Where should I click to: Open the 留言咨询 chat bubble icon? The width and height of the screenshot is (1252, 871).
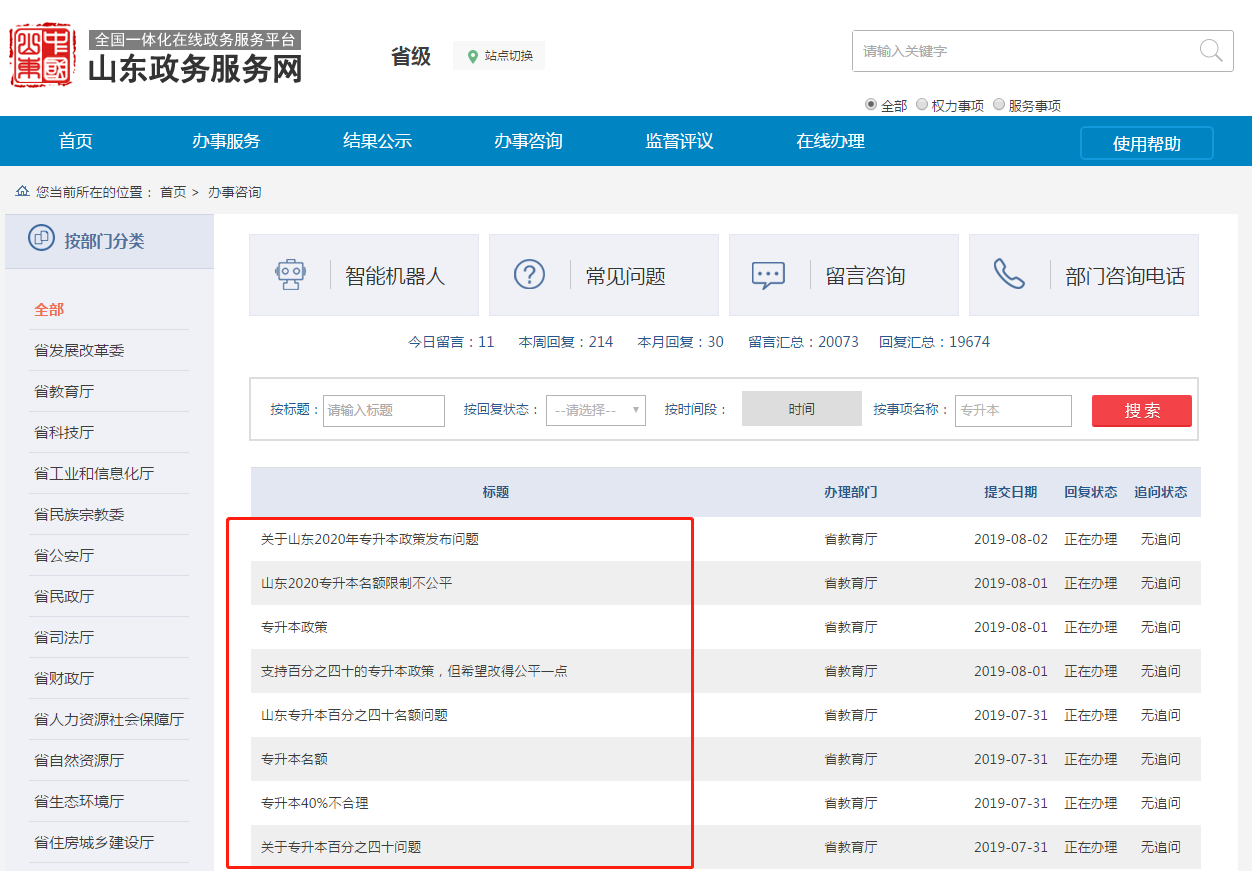click(768, 275)
